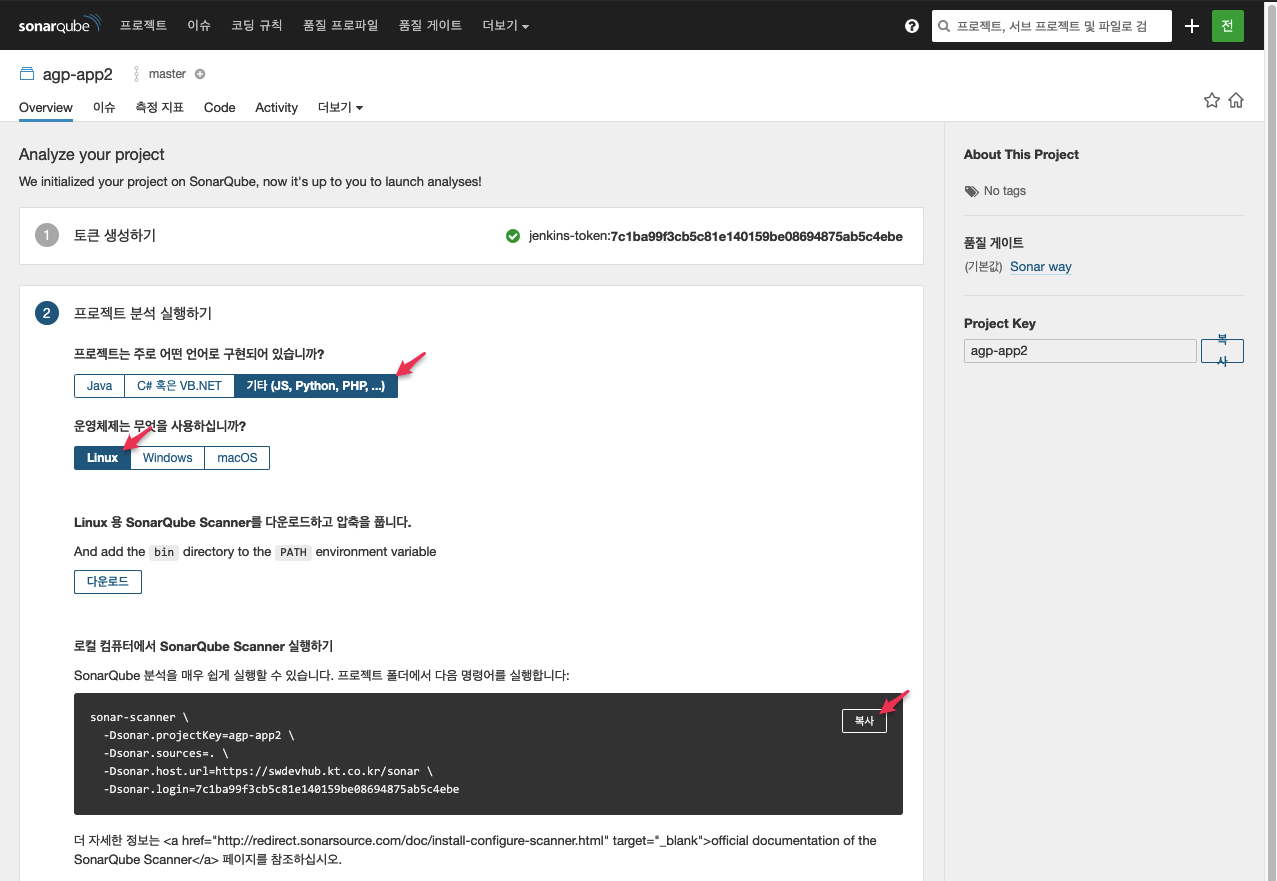The height and width of the screenshot is (881, 1277).
Task: Click the search magnifier icon
Action: click(x=945, y=26)
